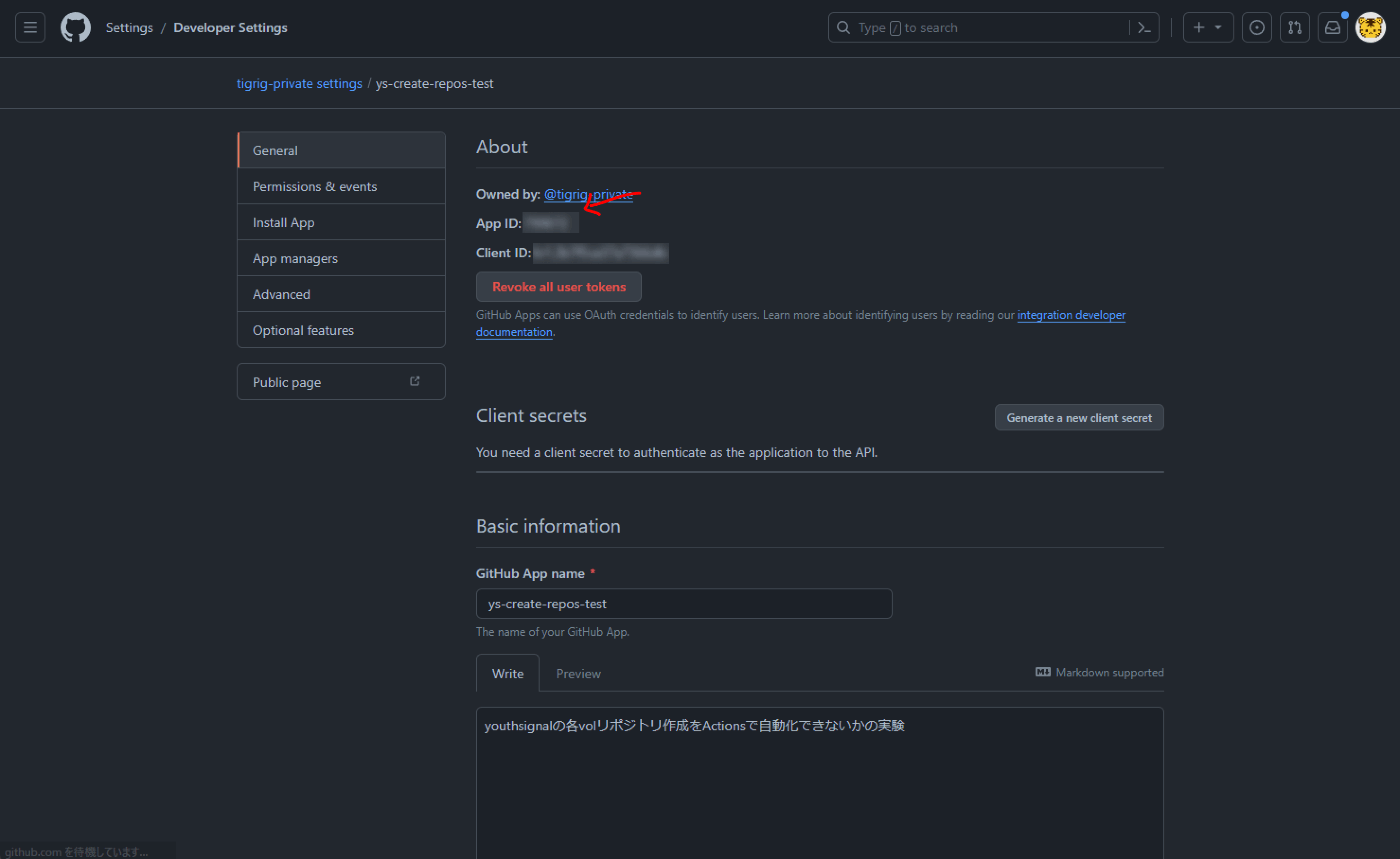The width and height of the screenshot is (1400, 859).
Task: Open the user avatar menu
Action: tap(1371, 27)
